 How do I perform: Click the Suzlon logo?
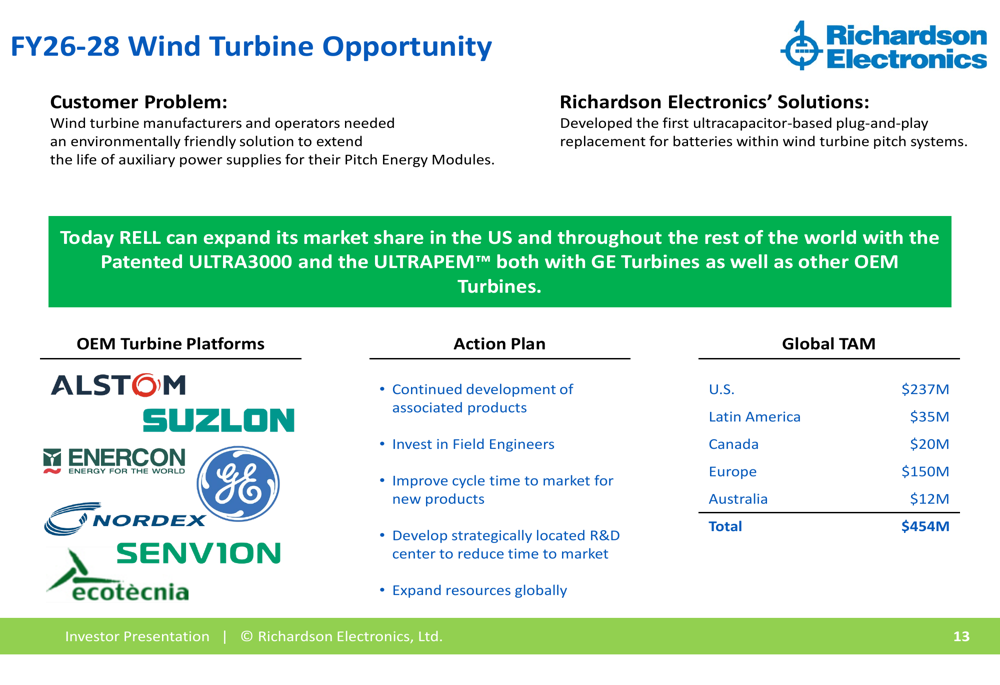218,420
